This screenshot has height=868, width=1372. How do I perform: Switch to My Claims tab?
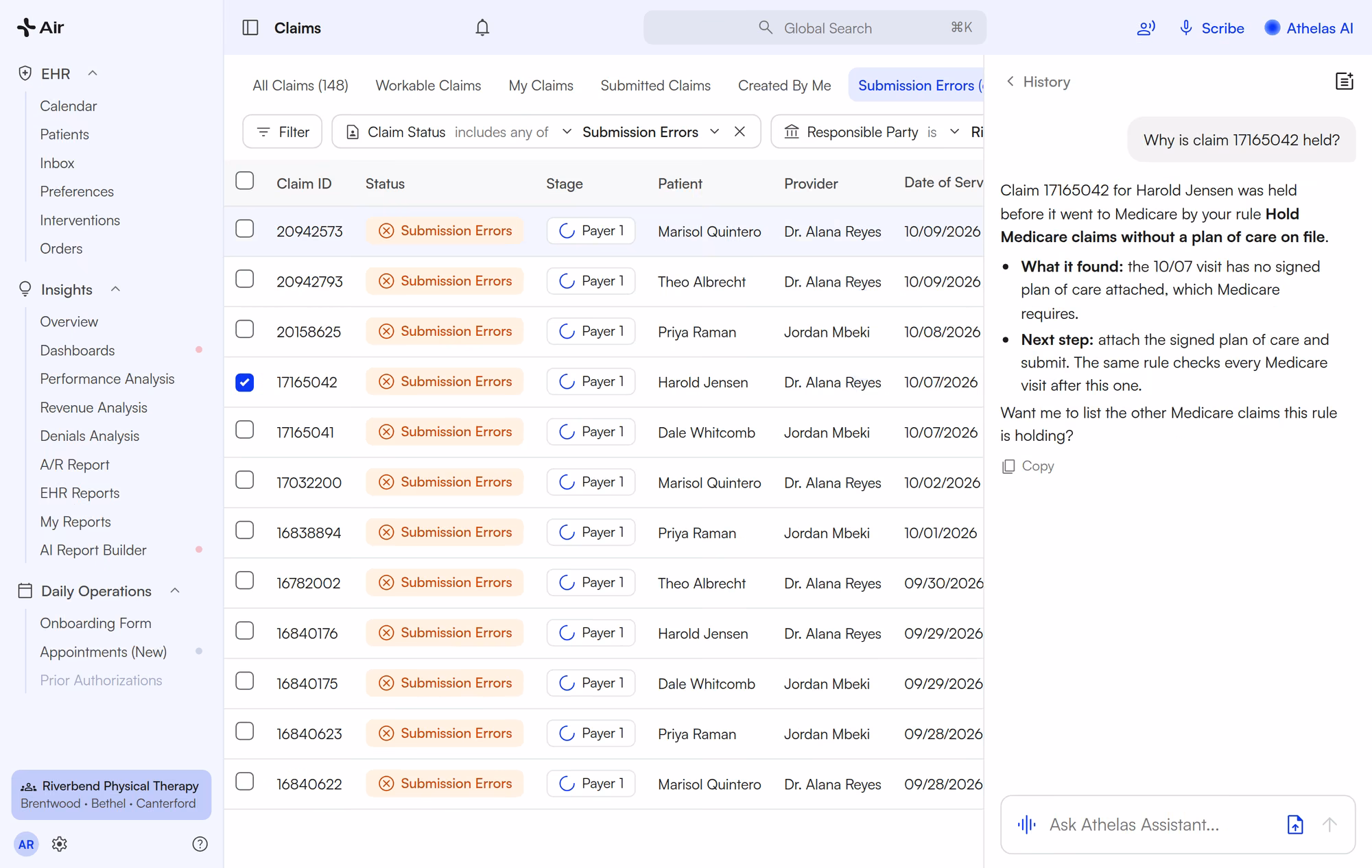click(541, 86)
